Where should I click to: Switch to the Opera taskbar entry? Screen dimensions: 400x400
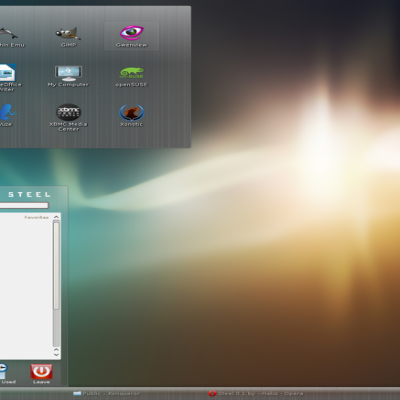click(x=256, y=394)
